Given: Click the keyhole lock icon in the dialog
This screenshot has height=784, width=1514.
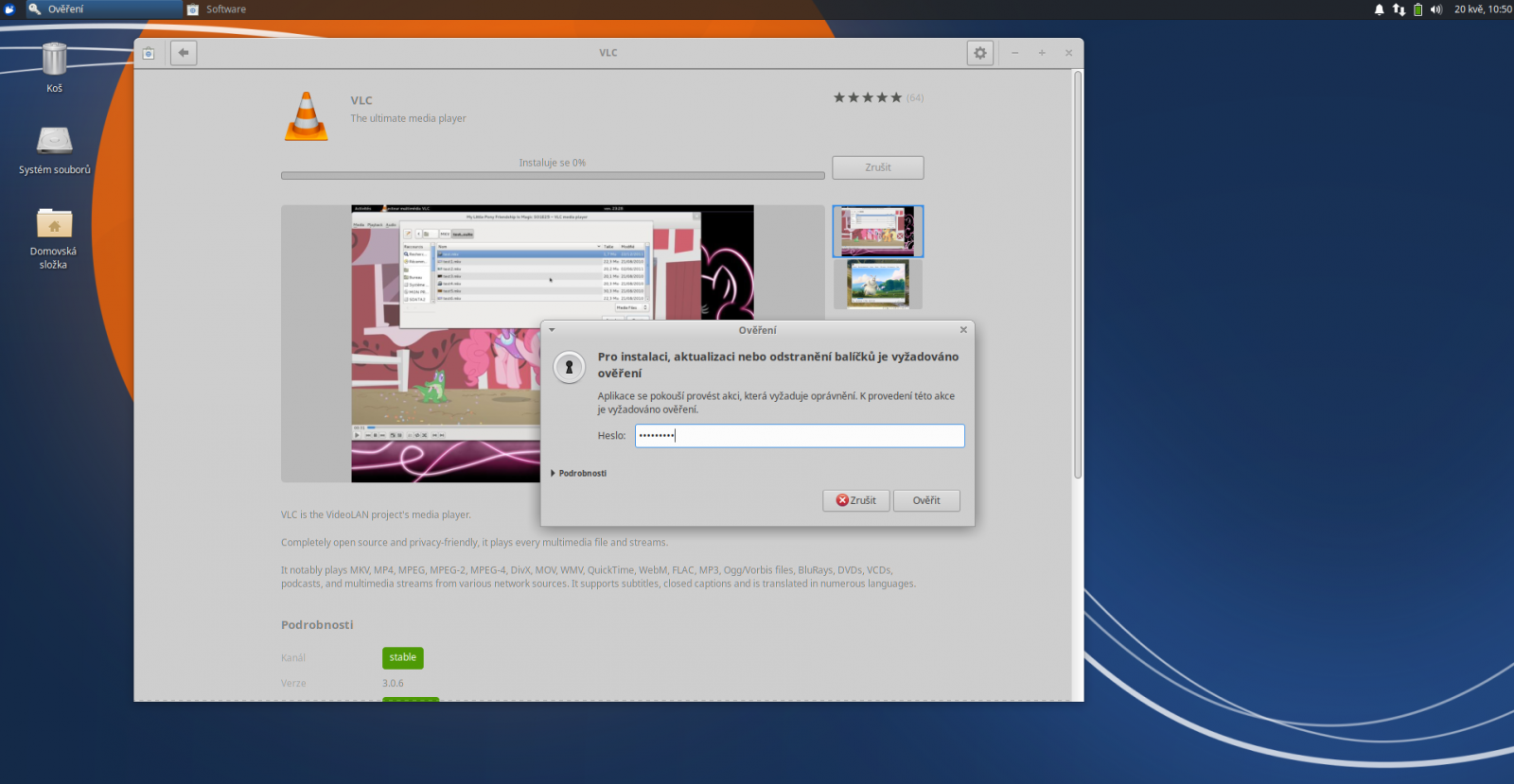Looking at the screenshot, I should 569,367.
